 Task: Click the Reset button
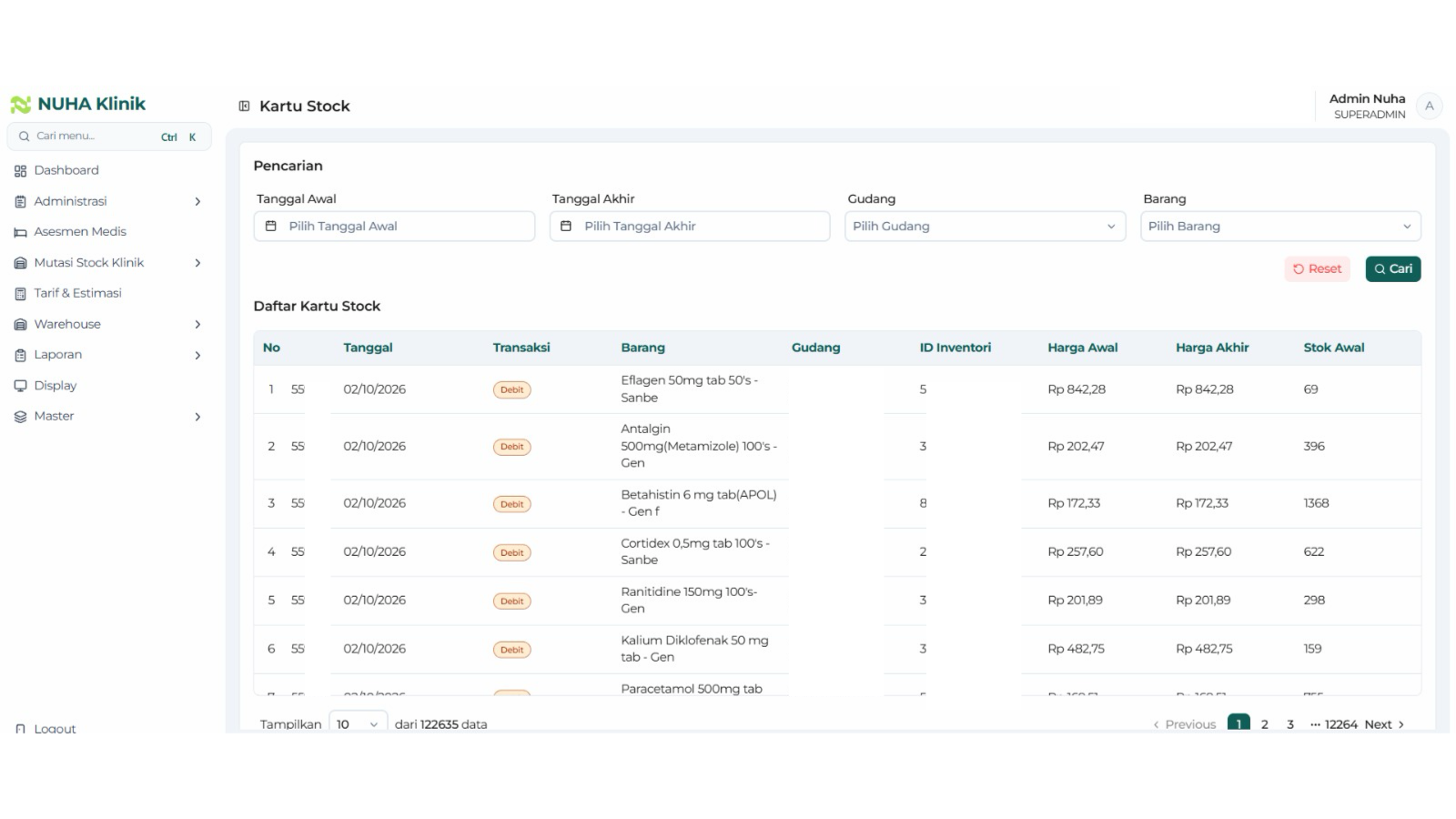click(x=1317, y=269)
